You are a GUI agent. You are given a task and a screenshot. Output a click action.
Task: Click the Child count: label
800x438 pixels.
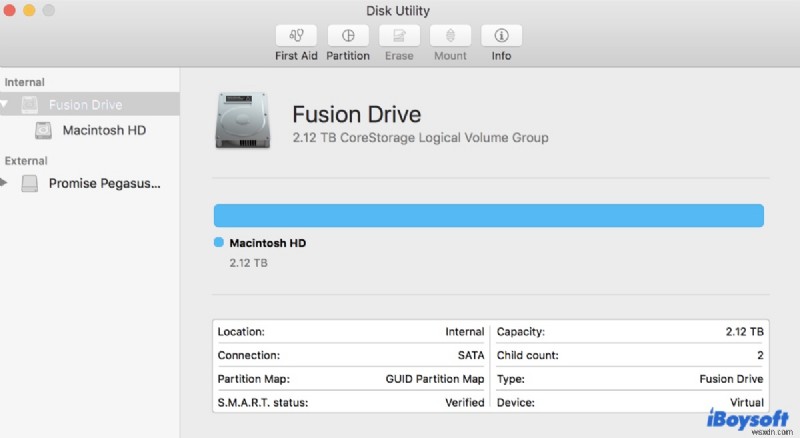tap(528, 355)
